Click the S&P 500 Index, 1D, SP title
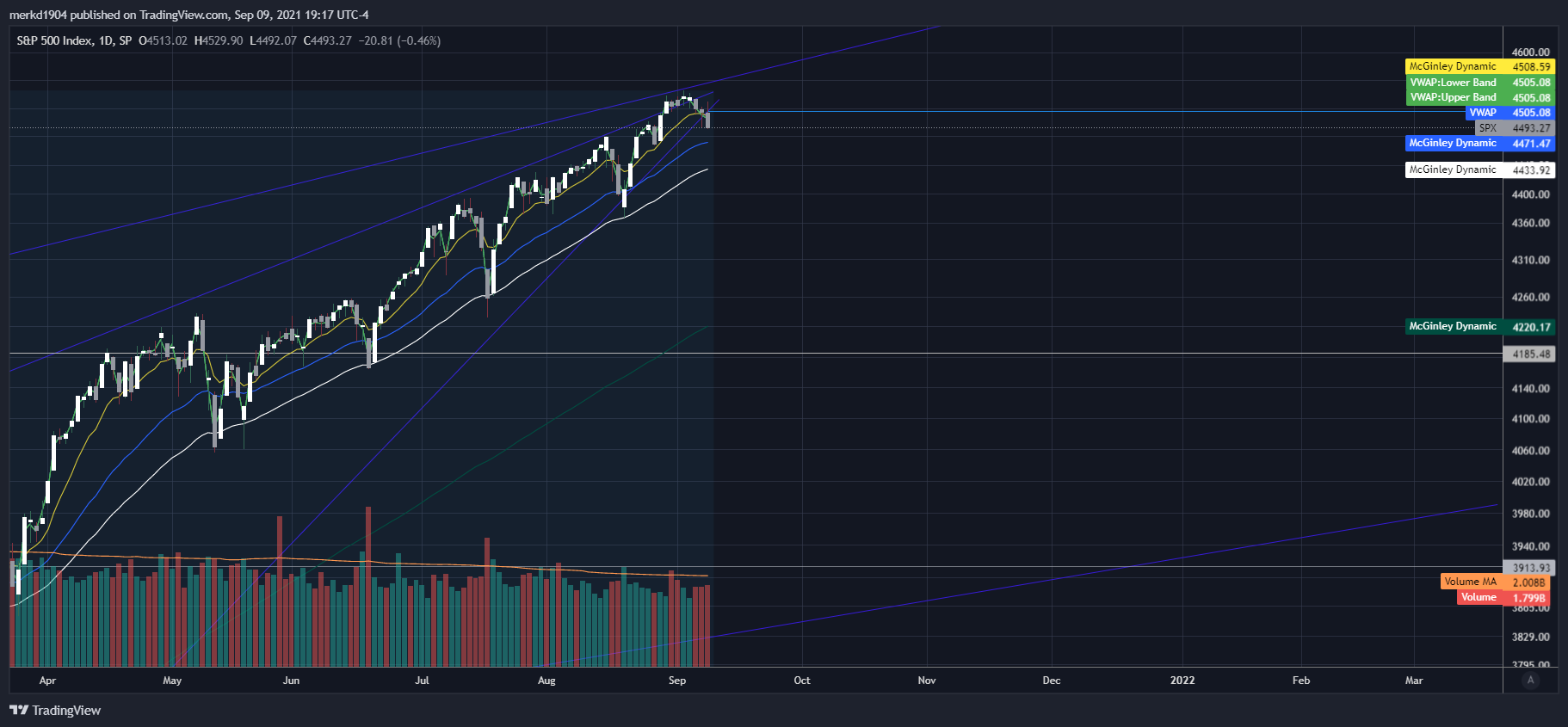Image resolution: width=1568 pixels, height=727 pixels. pyautogui.click(x=74, y=40)
